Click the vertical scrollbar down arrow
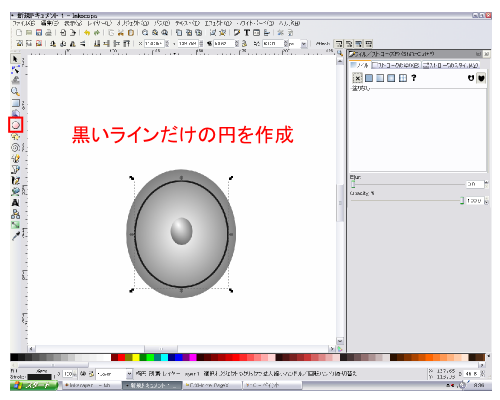Screen dimensions: 500x400 pyautogui.click(x=340, y=341)
